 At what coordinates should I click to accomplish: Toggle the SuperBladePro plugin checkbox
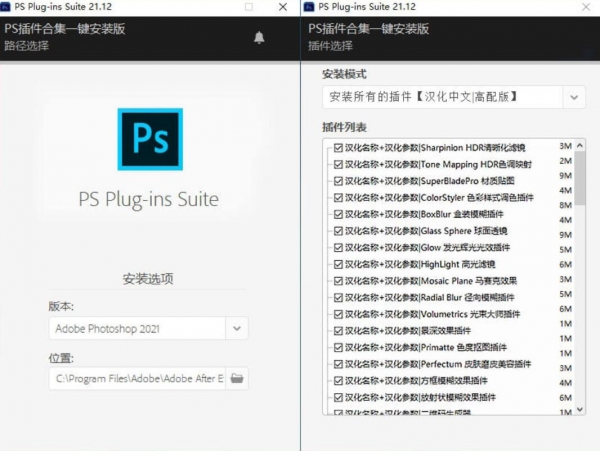pyautogui.click(x=338, y=181)
